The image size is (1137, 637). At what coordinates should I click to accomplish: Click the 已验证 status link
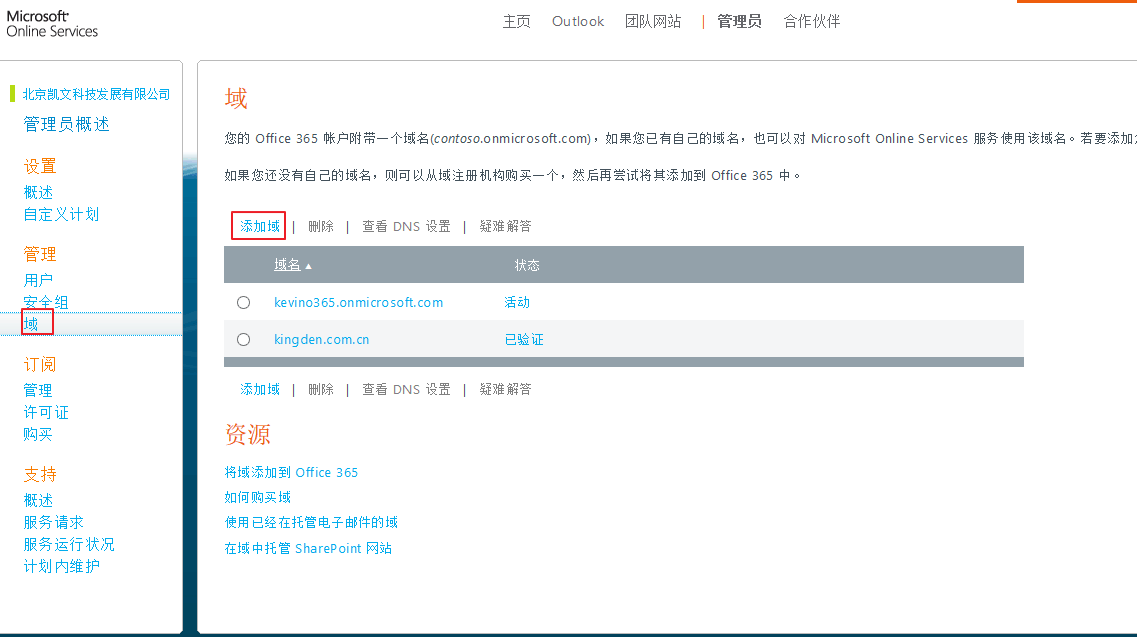[524, 340]
